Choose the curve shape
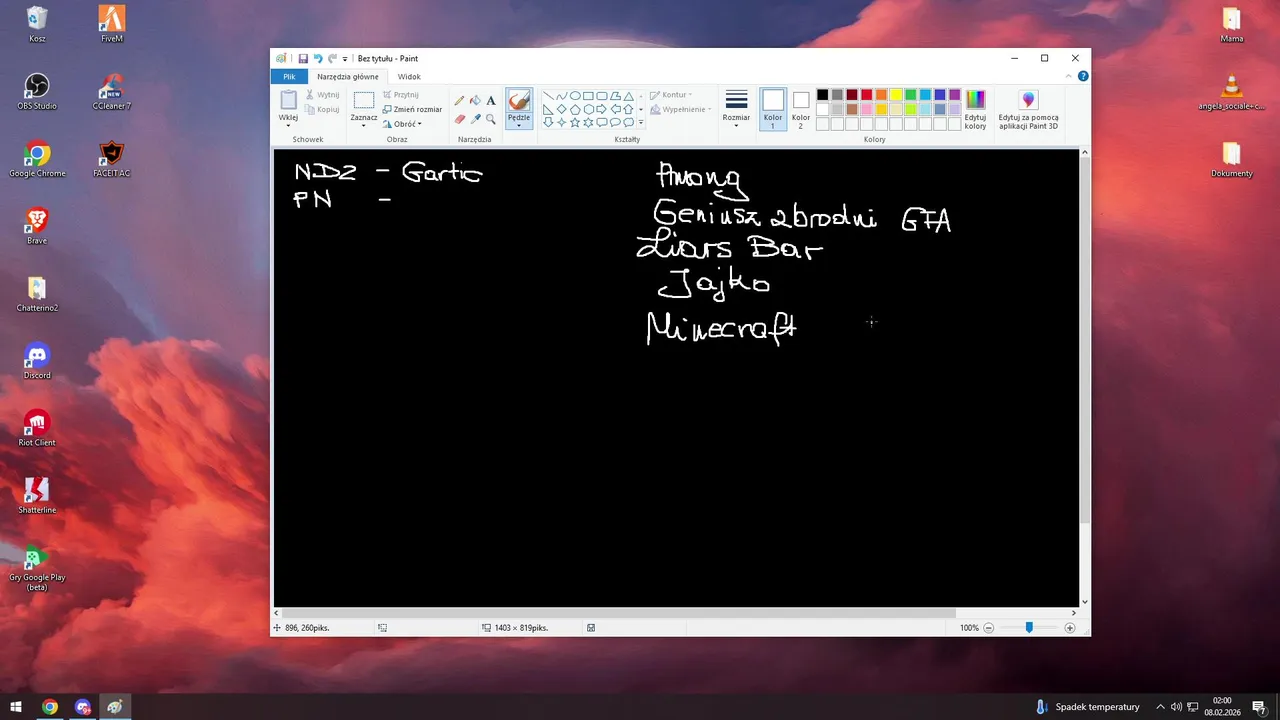The height and width of the screenshot is (720, 1280). (561, 96)
